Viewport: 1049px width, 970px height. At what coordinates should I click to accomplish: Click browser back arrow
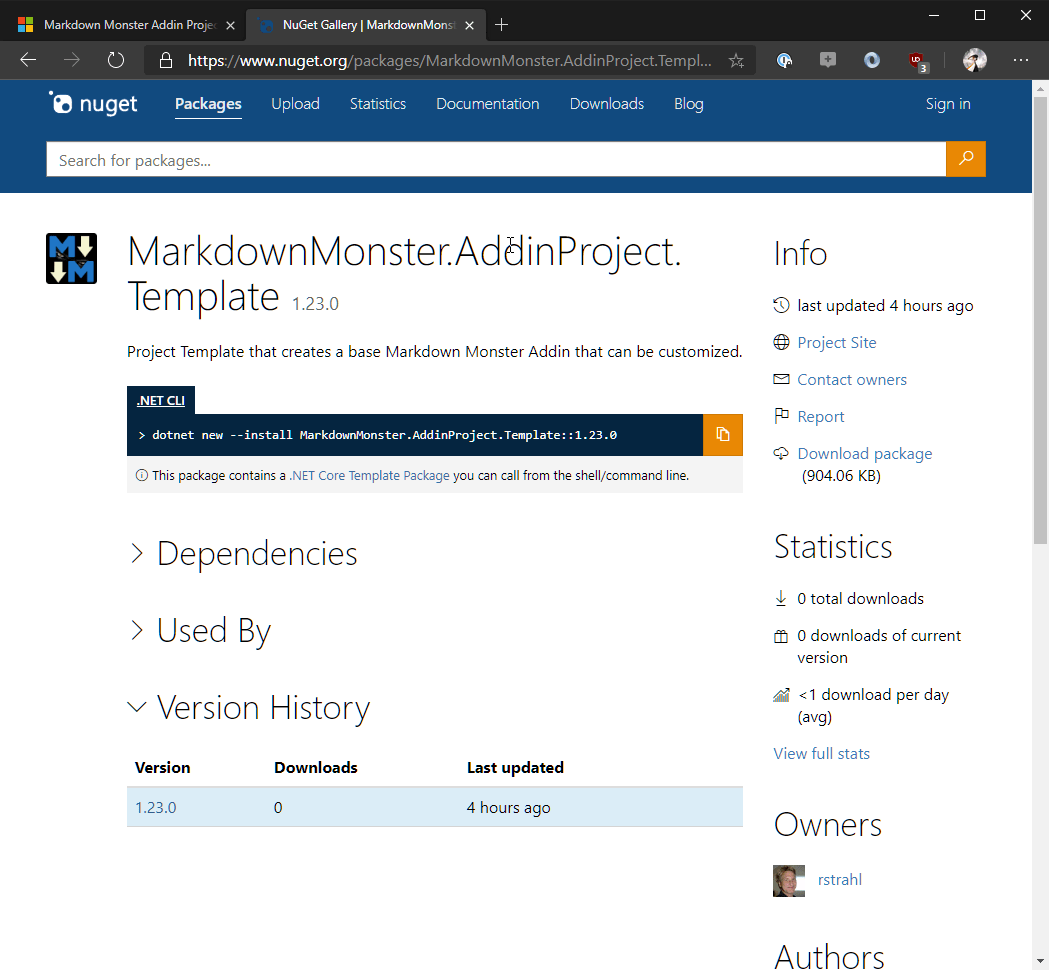(x=28, y=60)
